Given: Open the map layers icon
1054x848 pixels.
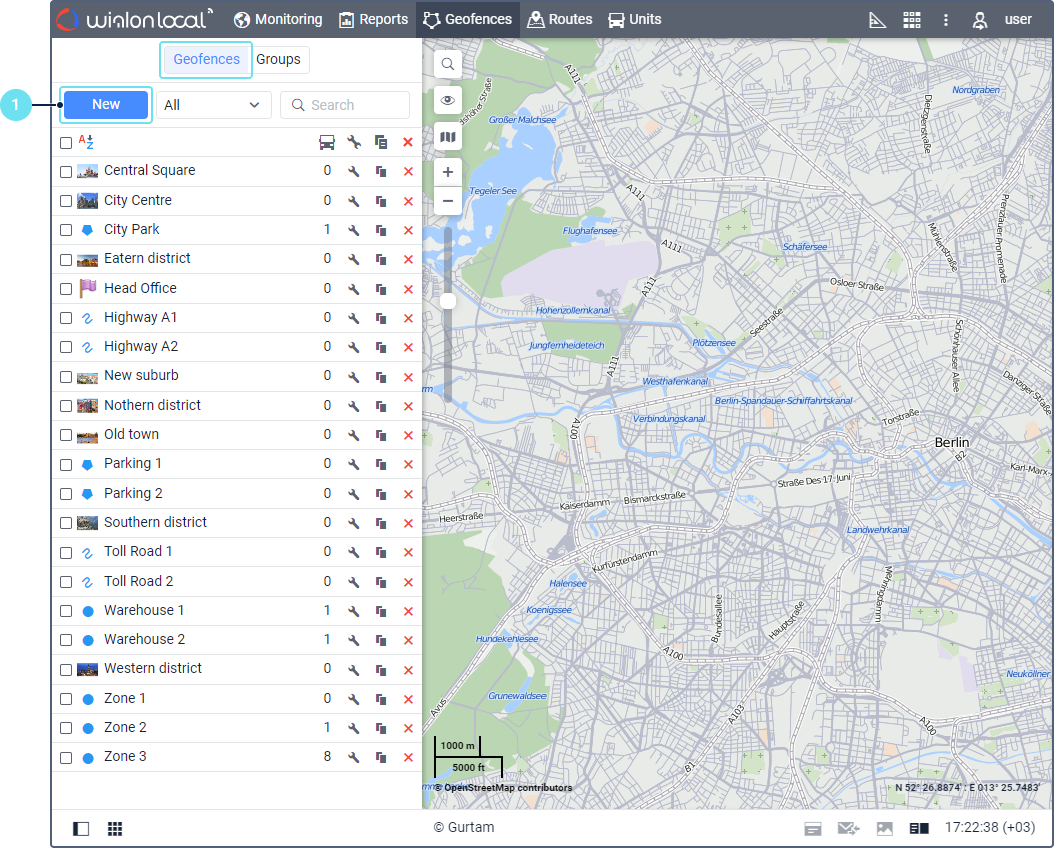Looking at the screenshot, I should point(447,136).
